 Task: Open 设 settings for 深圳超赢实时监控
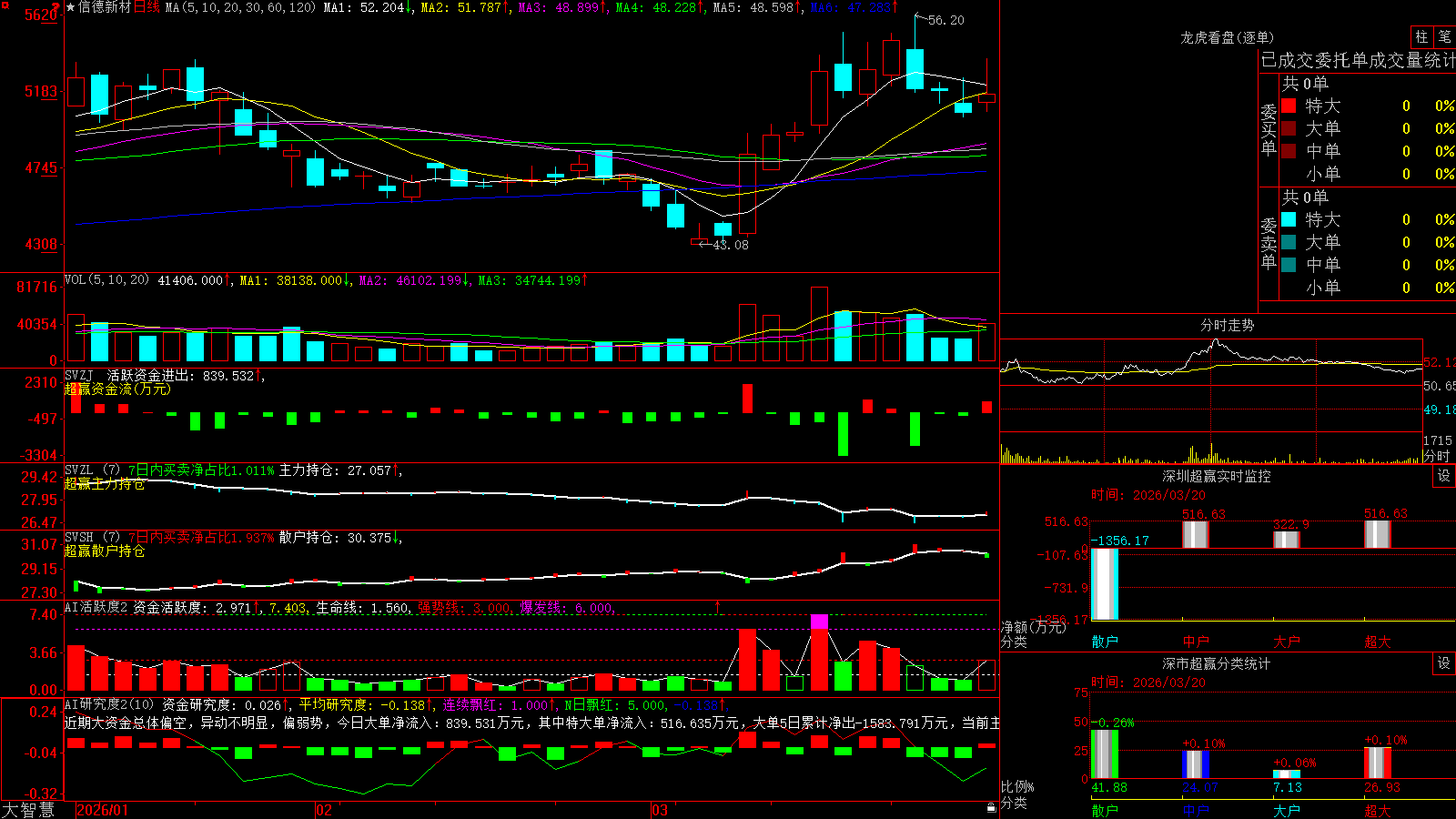1444,476
